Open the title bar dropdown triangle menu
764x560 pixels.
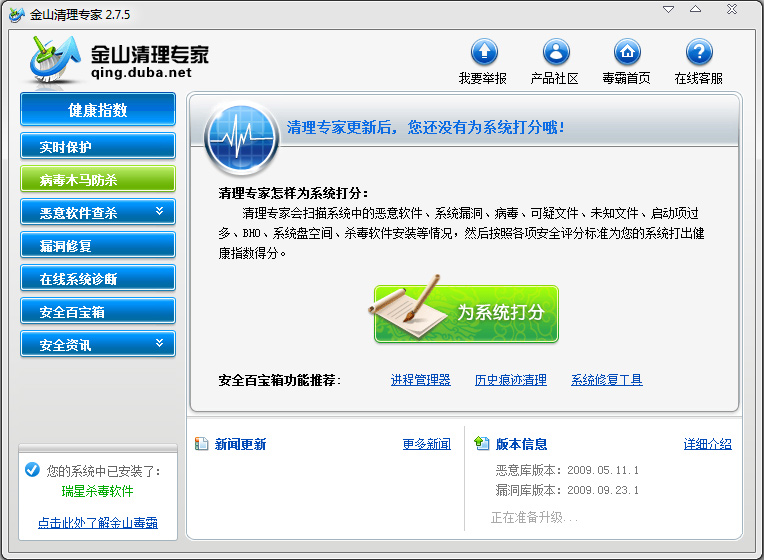click(x=668, y=9)
